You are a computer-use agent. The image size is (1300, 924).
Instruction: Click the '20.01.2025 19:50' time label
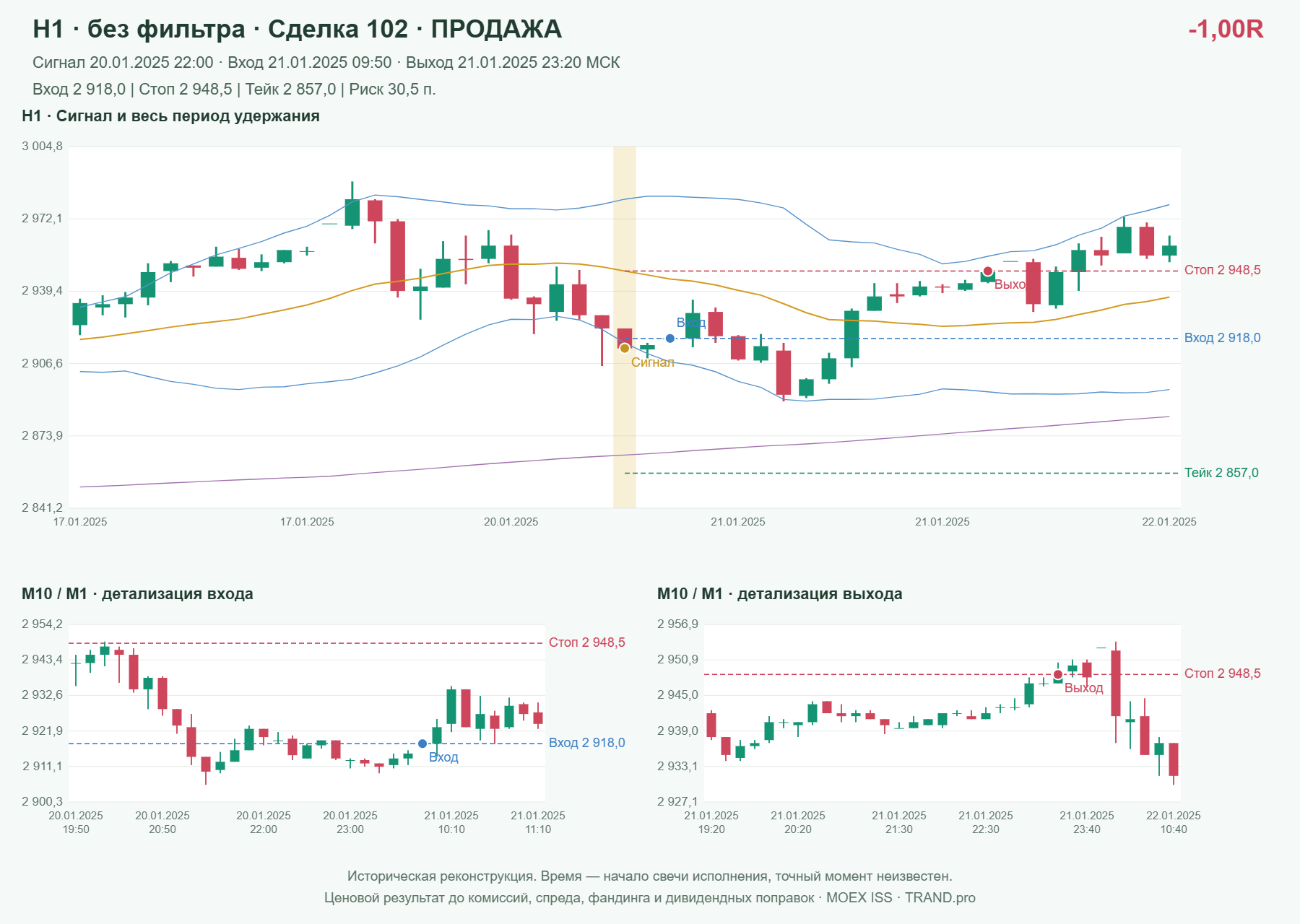point(76,822)
